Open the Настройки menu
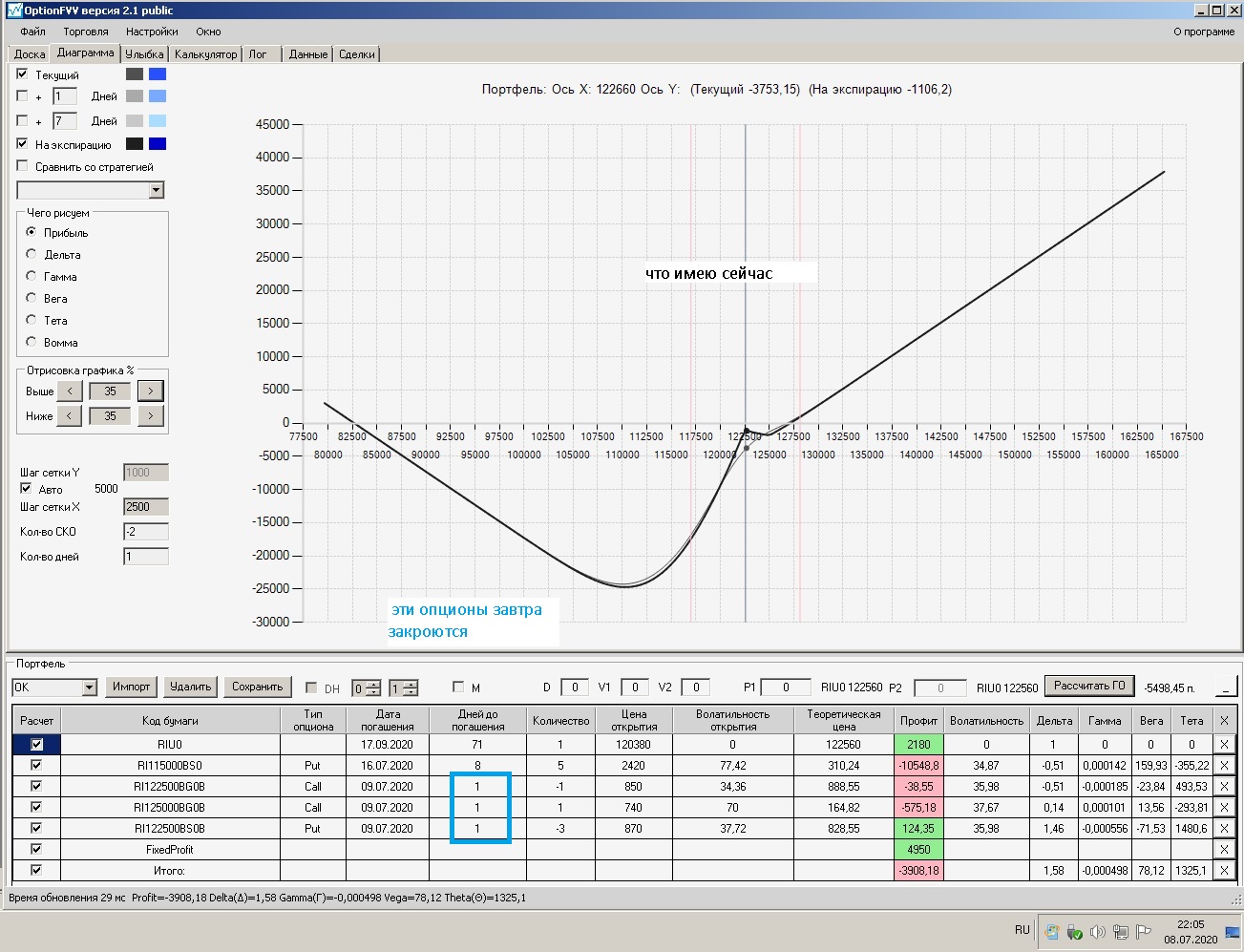Screen dimensions: 1244x952 152,32
